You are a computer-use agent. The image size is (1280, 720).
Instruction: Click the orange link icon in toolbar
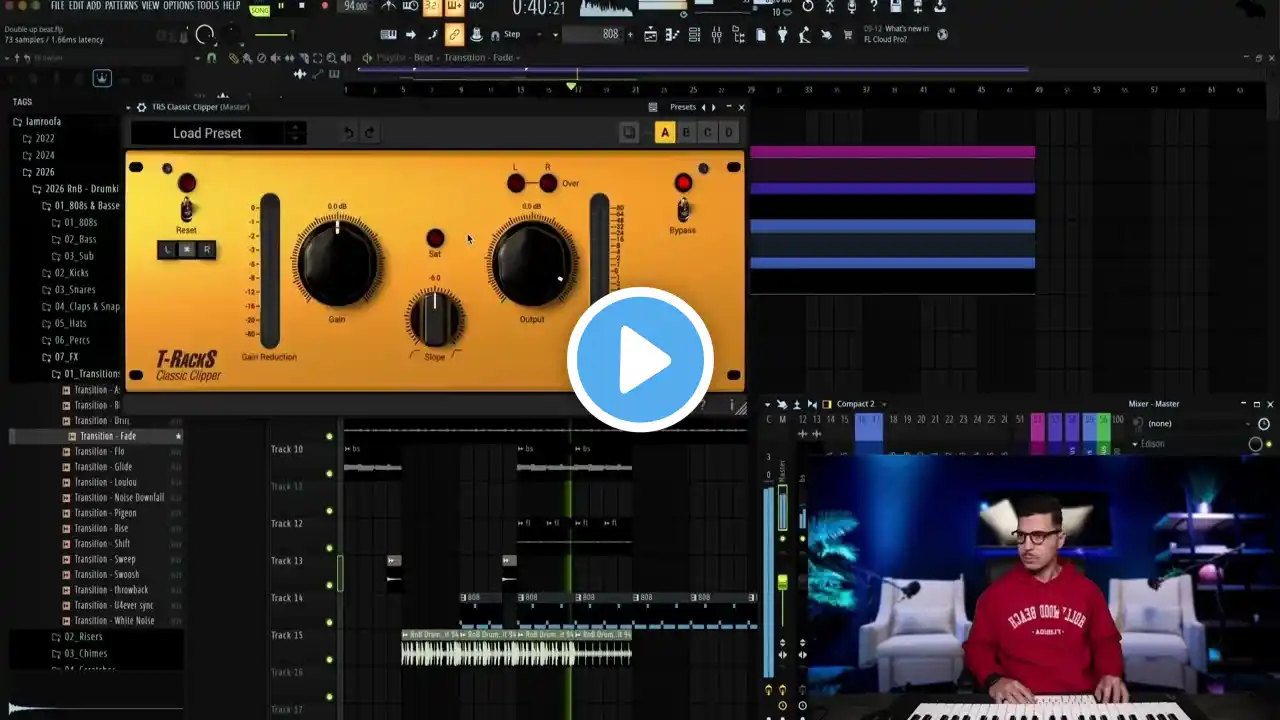click(x=454, y=35)
